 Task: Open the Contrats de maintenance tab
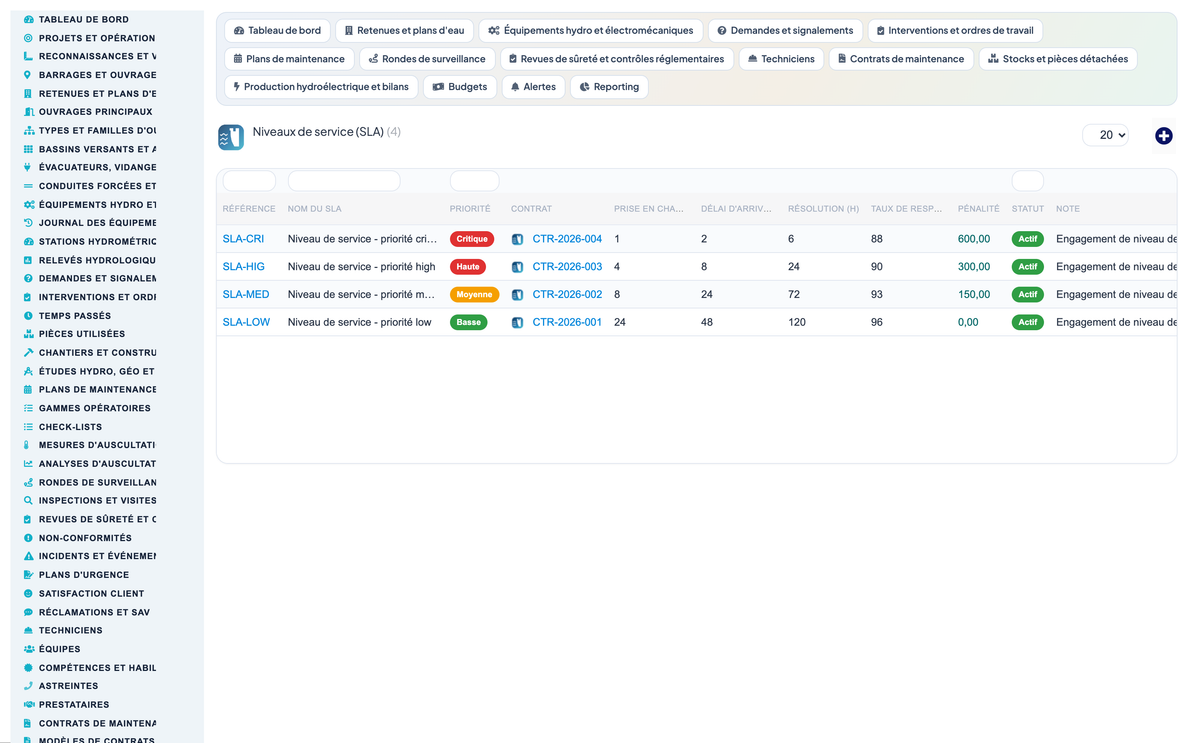tap(901, 59)
